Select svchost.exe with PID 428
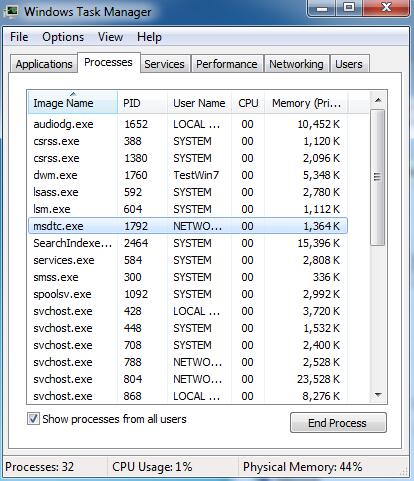This screenshot has width=414, height=481. coord(188,311)
